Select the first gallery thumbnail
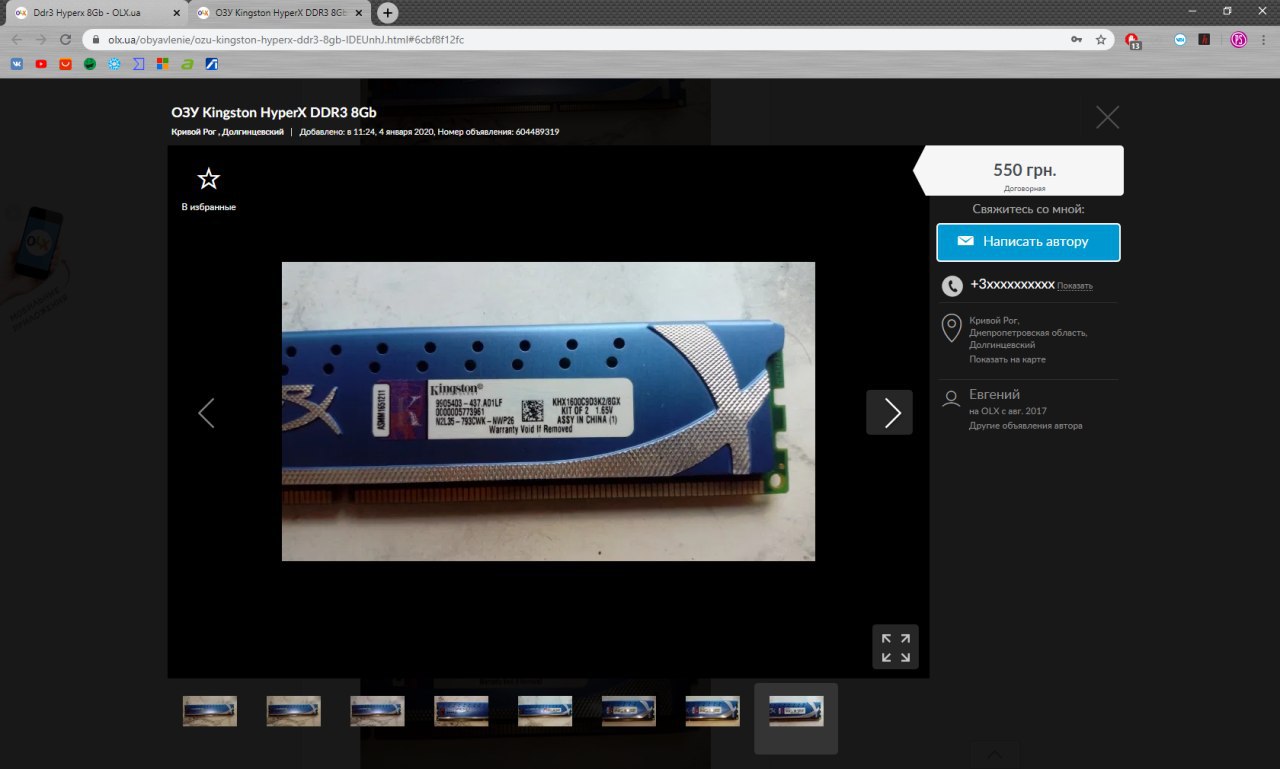This screenshot has width=1280, height=769. click(x=210, y=711)
